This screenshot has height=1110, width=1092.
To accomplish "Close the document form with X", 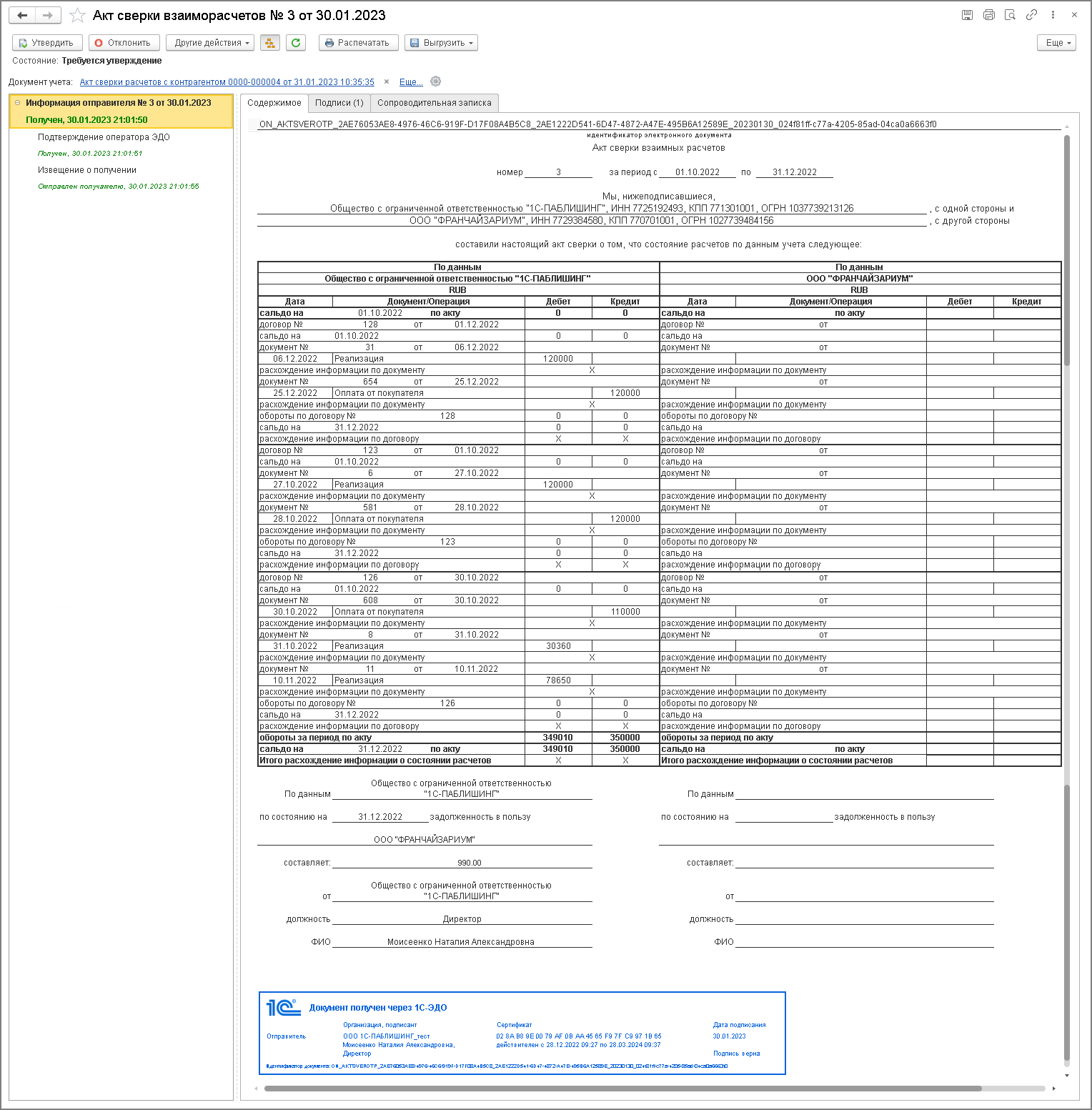I will click(1074, 15).
